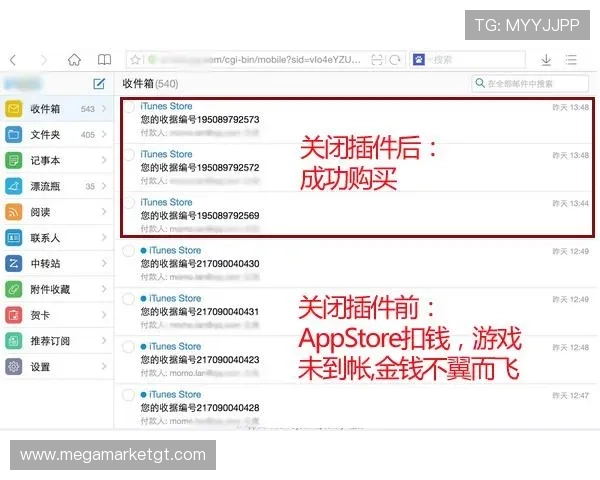The height and width of the screenshot is (480, 600).
Task: Open the browser home page icon
Action: [74, 60]
